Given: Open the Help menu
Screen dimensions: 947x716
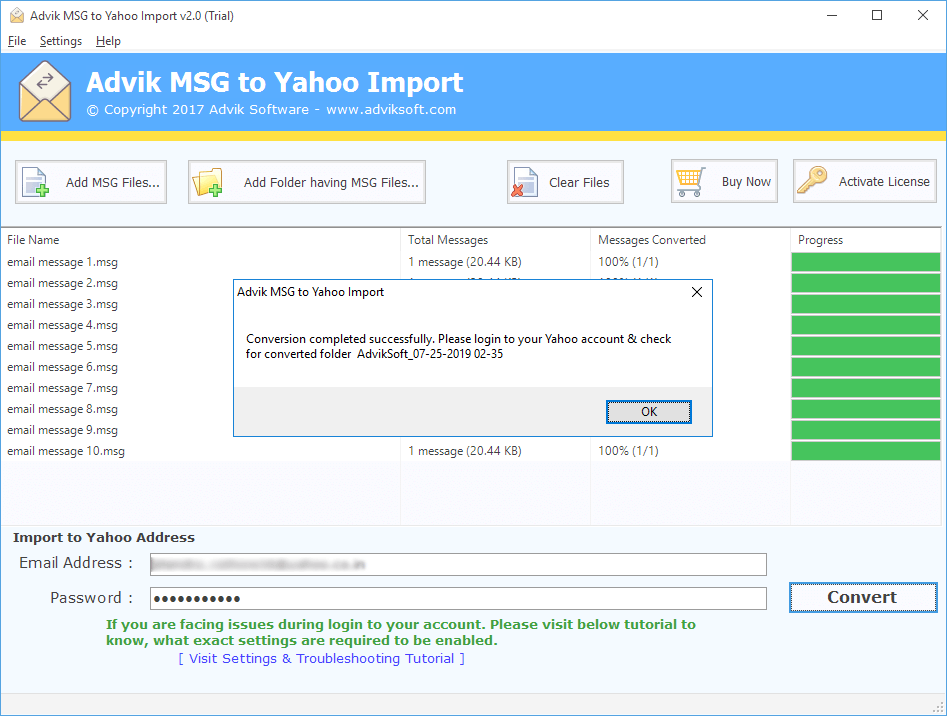Looking at the screenshot, I should tap(108, 41).
